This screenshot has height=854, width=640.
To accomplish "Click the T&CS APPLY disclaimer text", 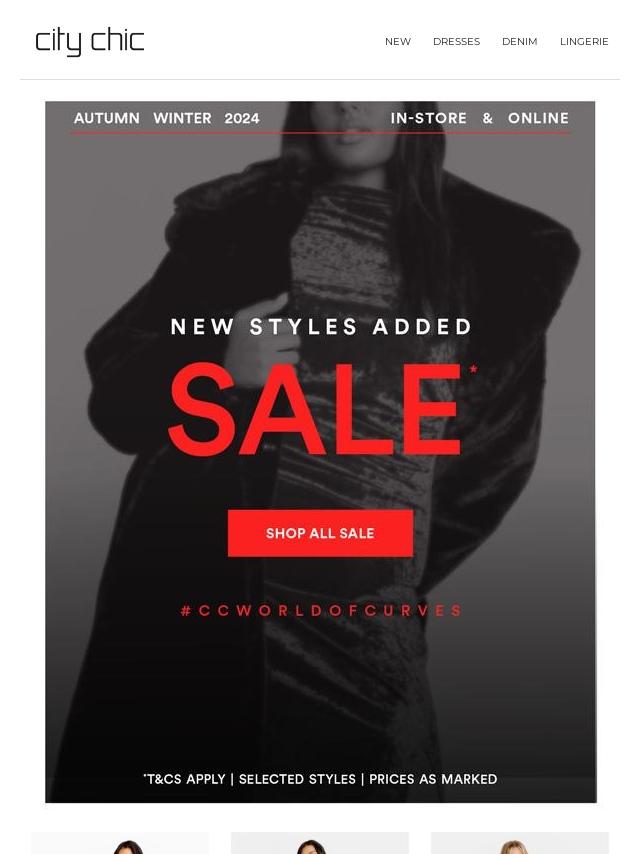I will (184, 779).
